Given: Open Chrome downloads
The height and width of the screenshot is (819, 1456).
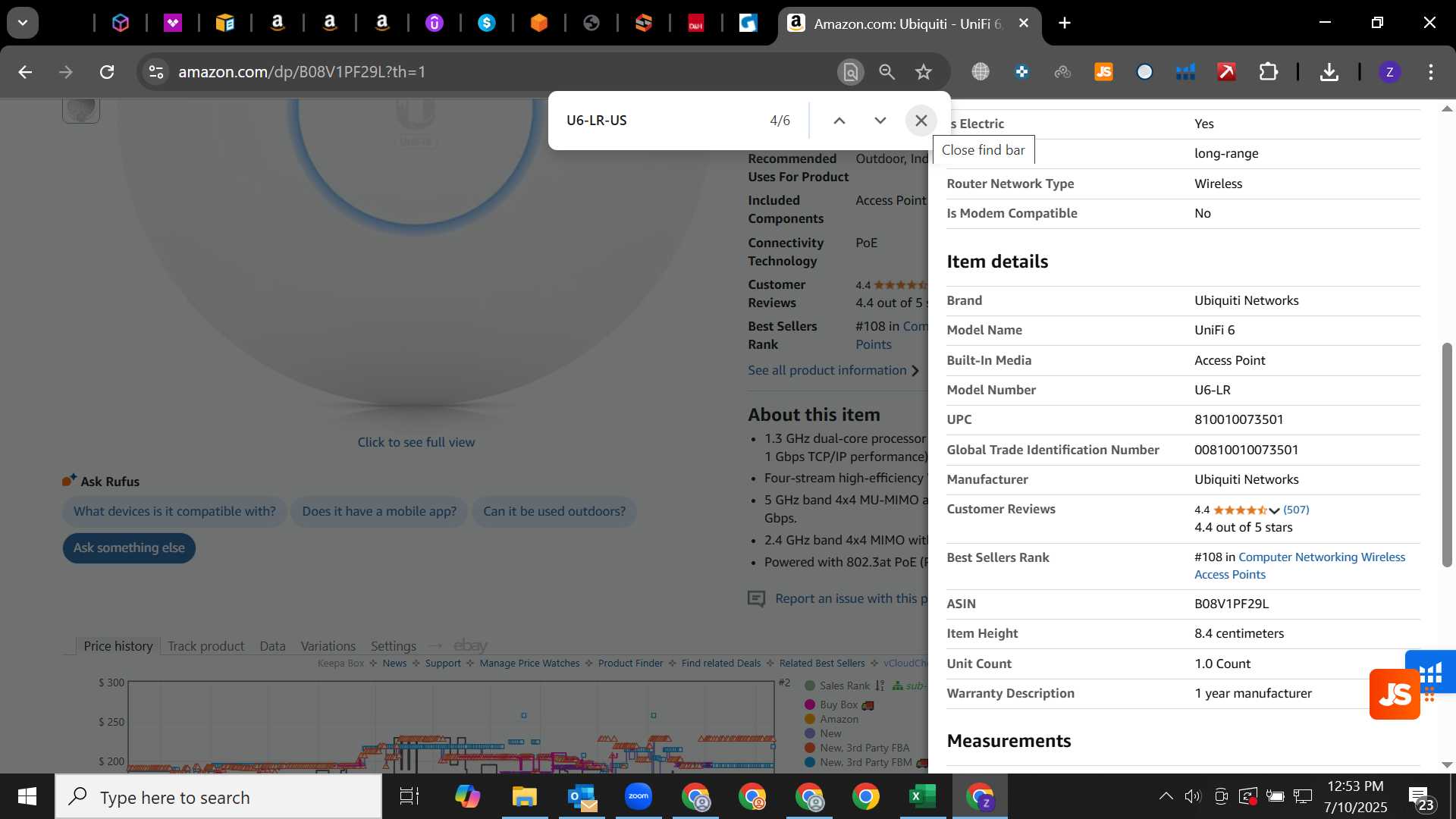Looking at the screenshot, I should point(1329,72).
